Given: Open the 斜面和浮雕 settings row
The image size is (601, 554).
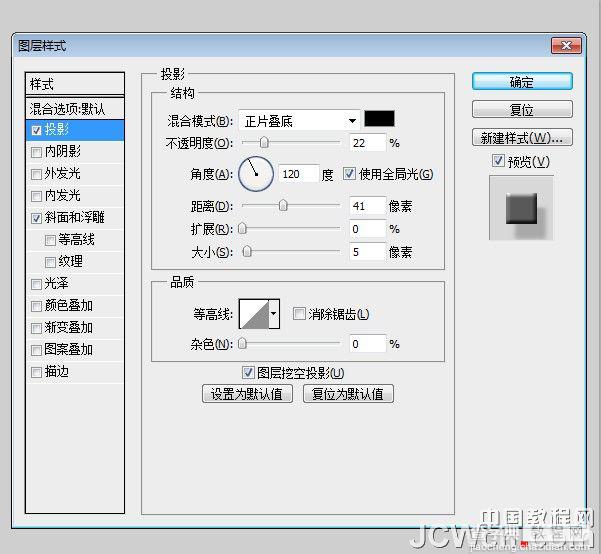Looking at the screenshot, I should [75, 218].
